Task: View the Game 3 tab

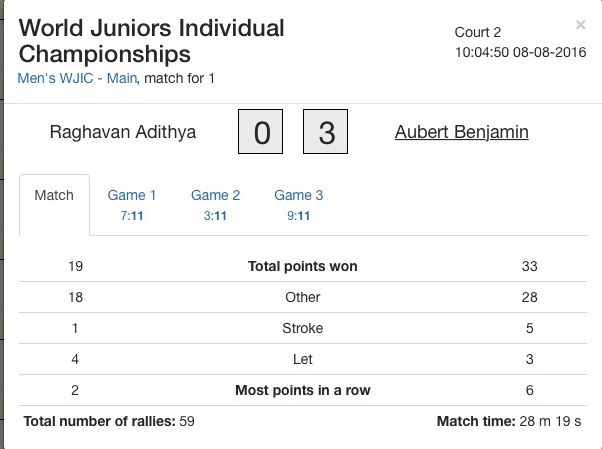Action: pos(299,204)
